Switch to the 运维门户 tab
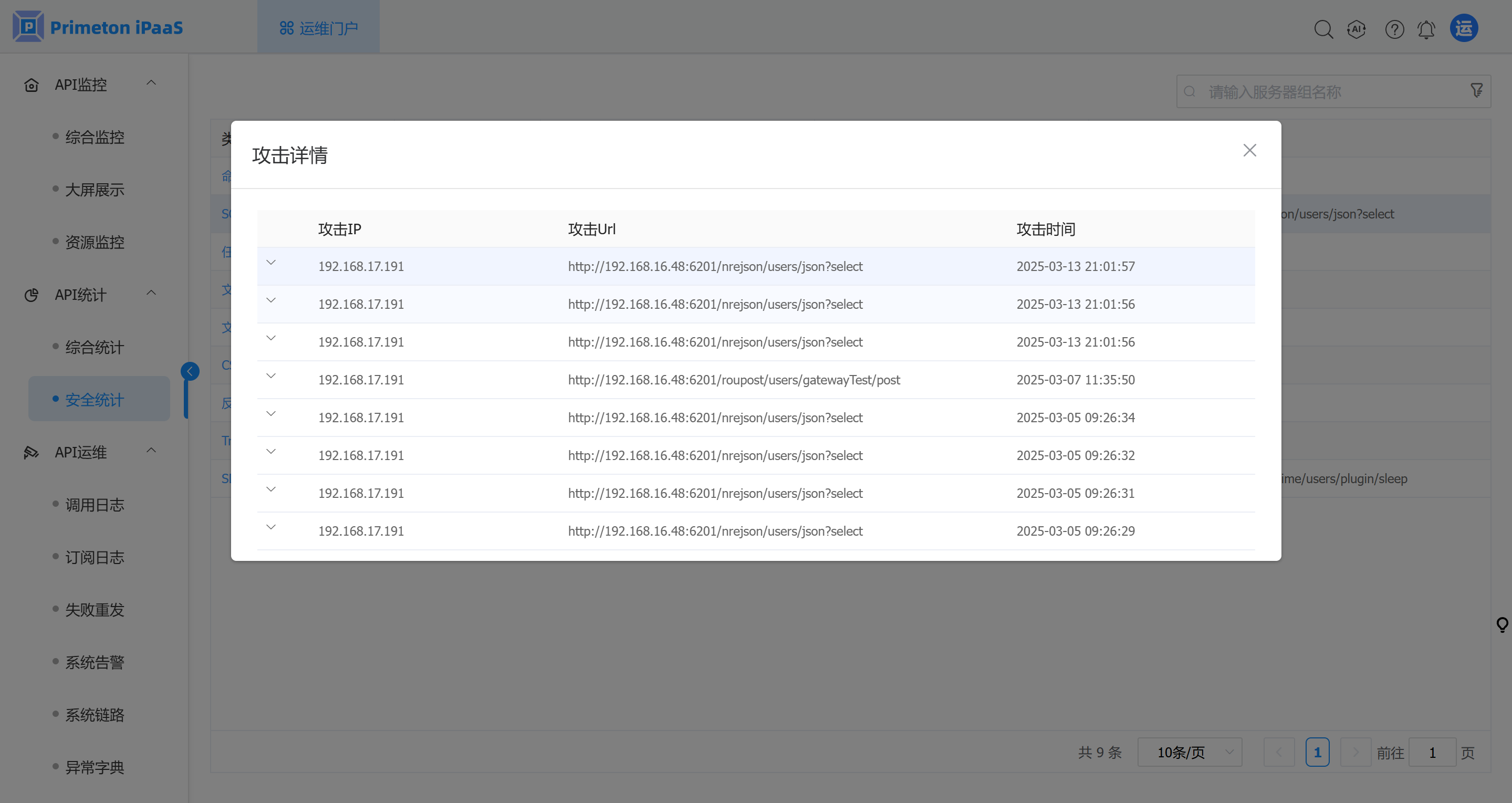1512x803 pixels. click(x=319, y=28)
